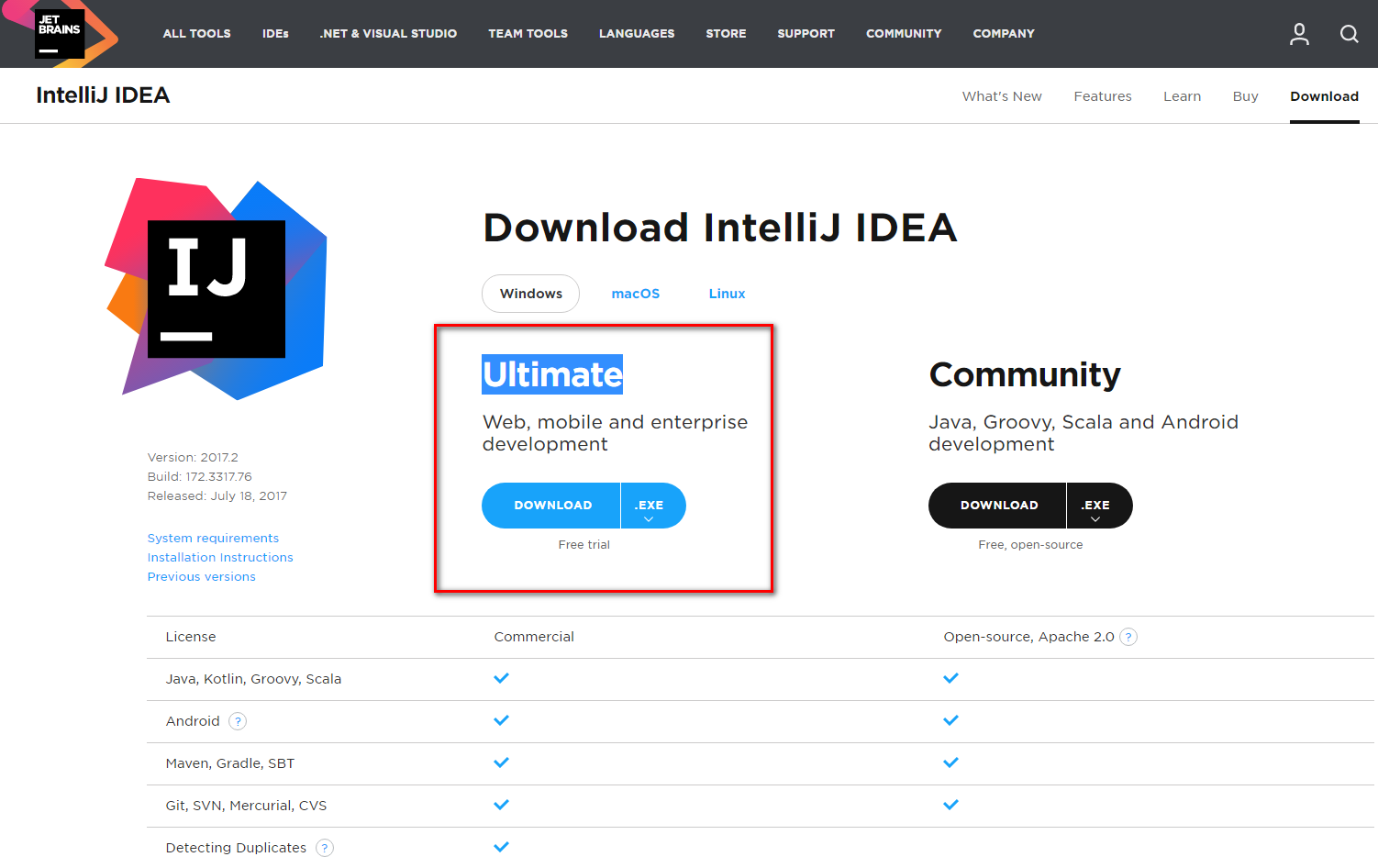Screen dimensions: 1378x868
Task: Open the SUPPORT menu
Action: tap(806, 34)
